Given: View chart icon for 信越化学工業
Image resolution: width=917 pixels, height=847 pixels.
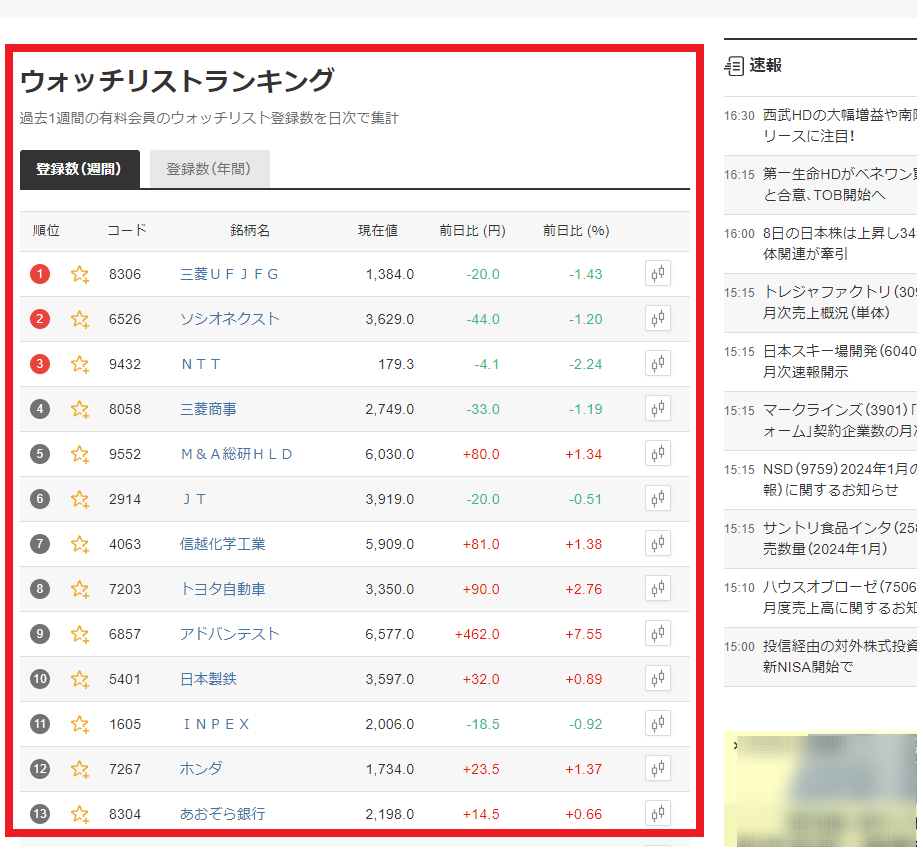Looking at the screenshot, I should point(658,543).
